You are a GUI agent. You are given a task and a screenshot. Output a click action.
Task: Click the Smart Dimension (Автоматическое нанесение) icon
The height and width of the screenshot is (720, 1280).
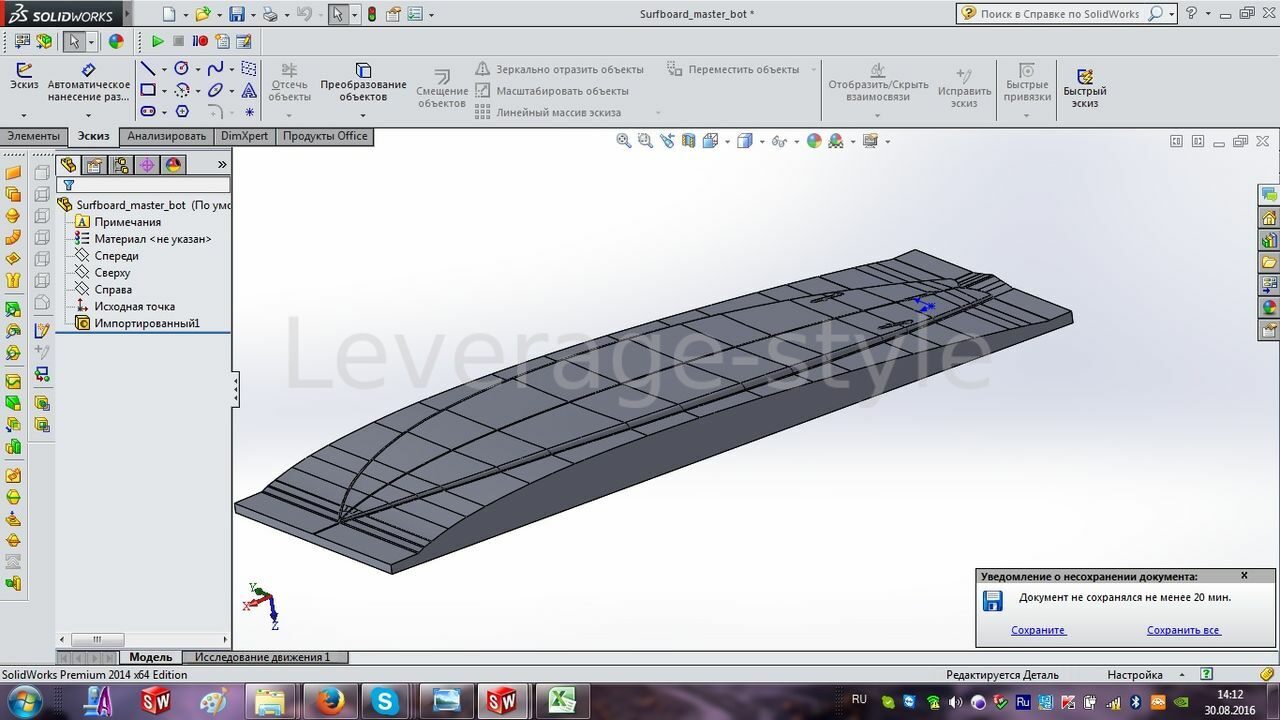pos(89,82)
